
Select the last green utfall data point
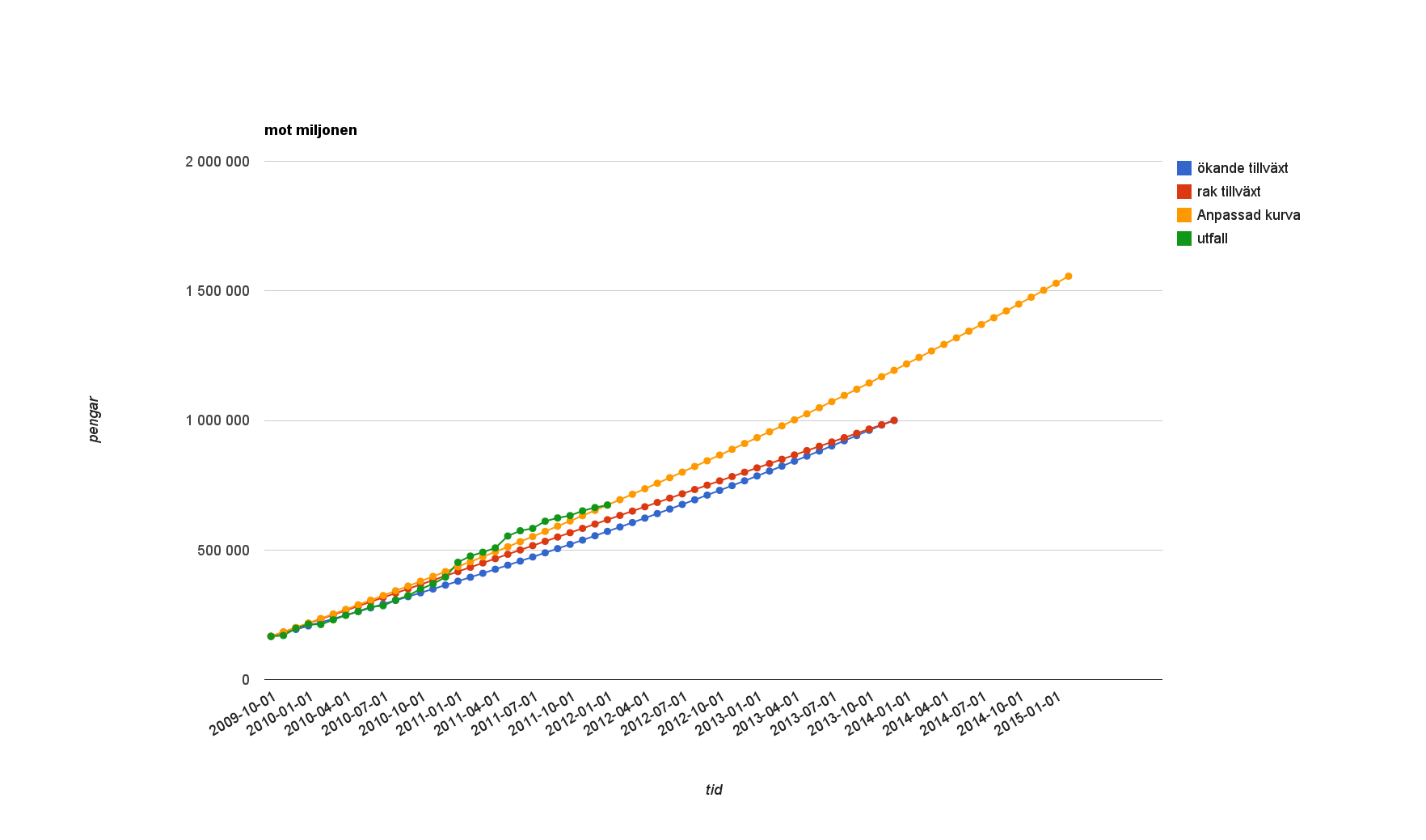click(x=607, y=505)
